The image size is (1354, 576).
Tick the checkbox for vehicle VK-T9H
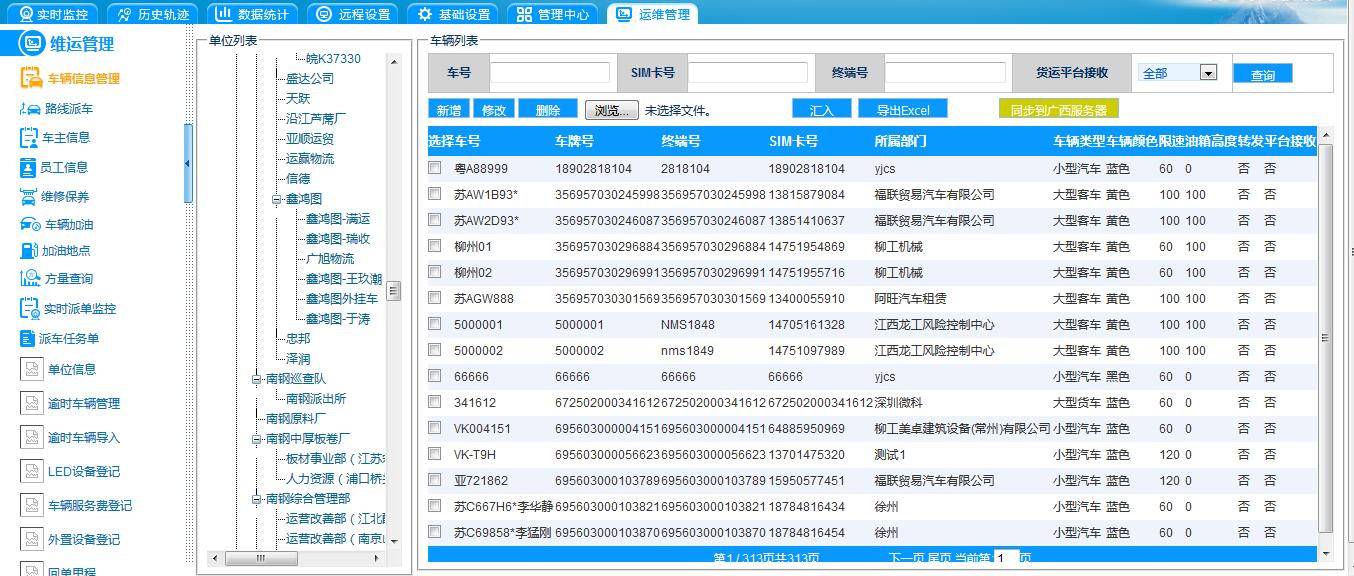[x=435, y=454]
